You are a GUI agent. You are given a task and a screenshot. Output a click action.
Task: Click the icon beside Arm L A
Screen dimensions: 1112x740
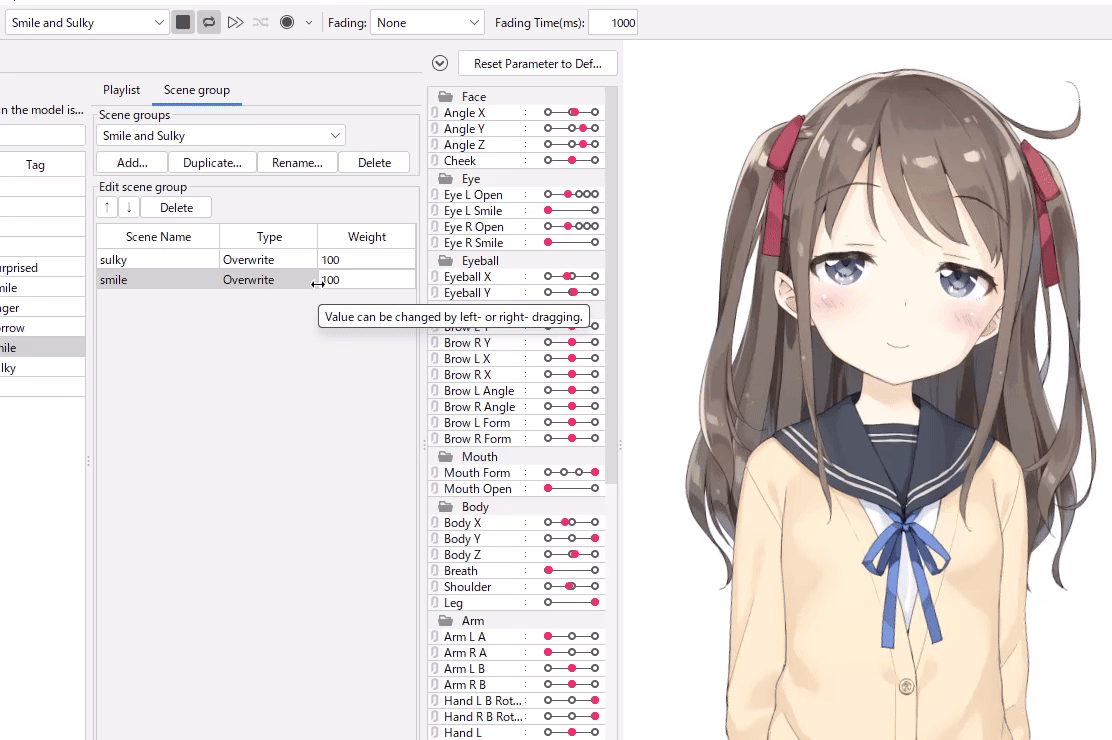tap(435, 636)
